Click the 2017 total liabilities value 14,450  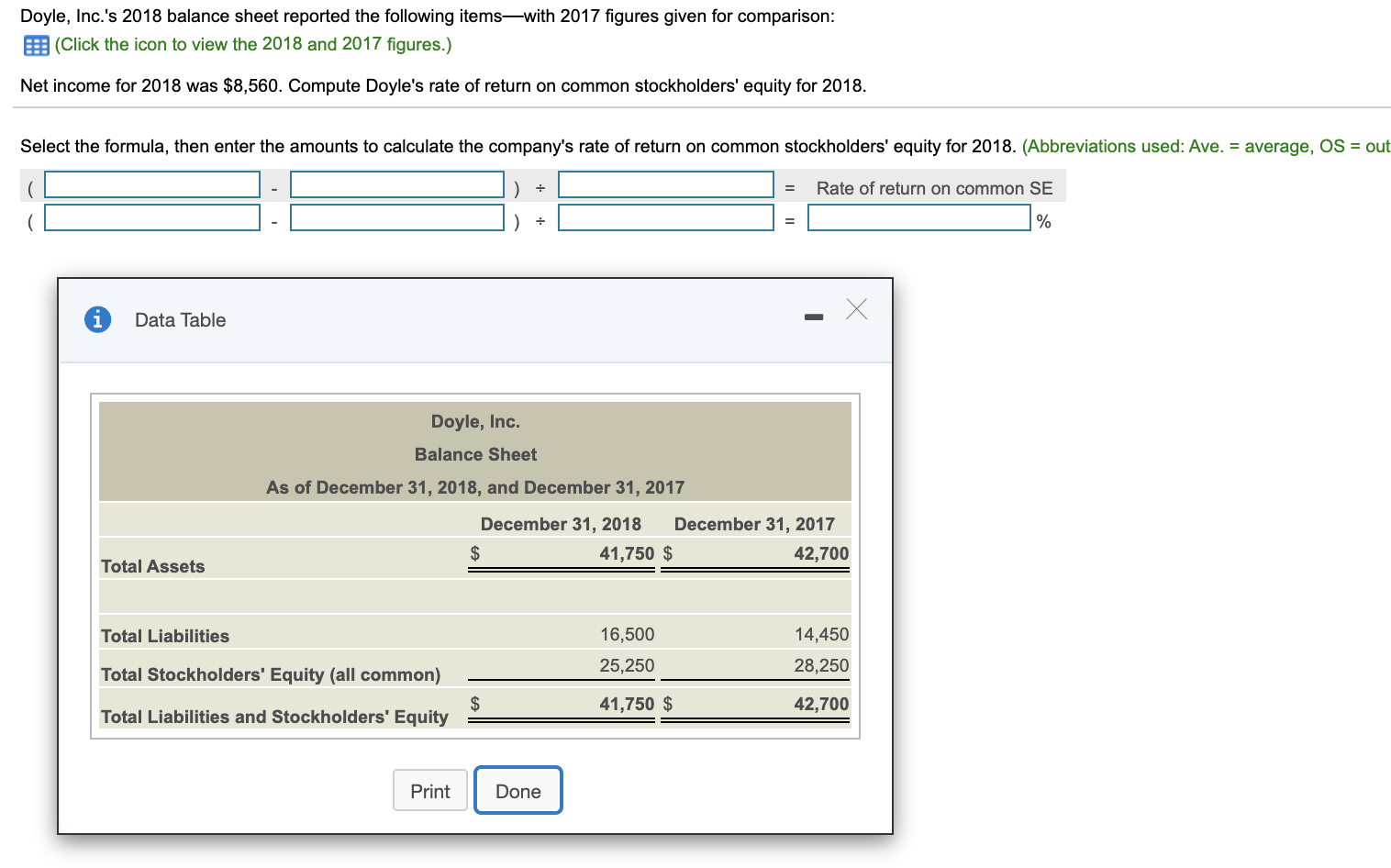(x=822, y=634)
